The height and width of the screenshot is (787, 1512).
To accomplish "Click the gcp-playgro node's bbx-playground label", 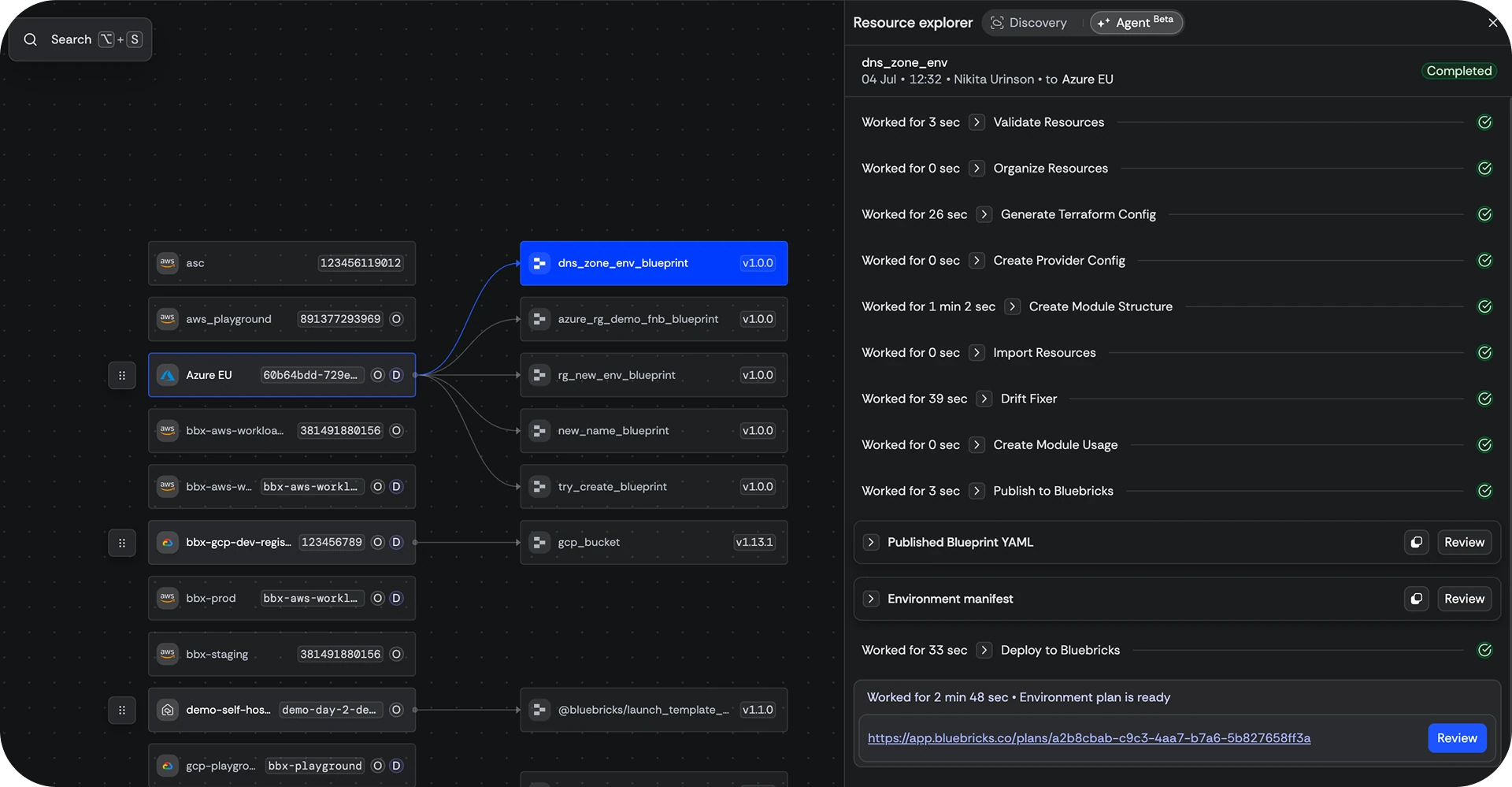I will click(315, 766).
